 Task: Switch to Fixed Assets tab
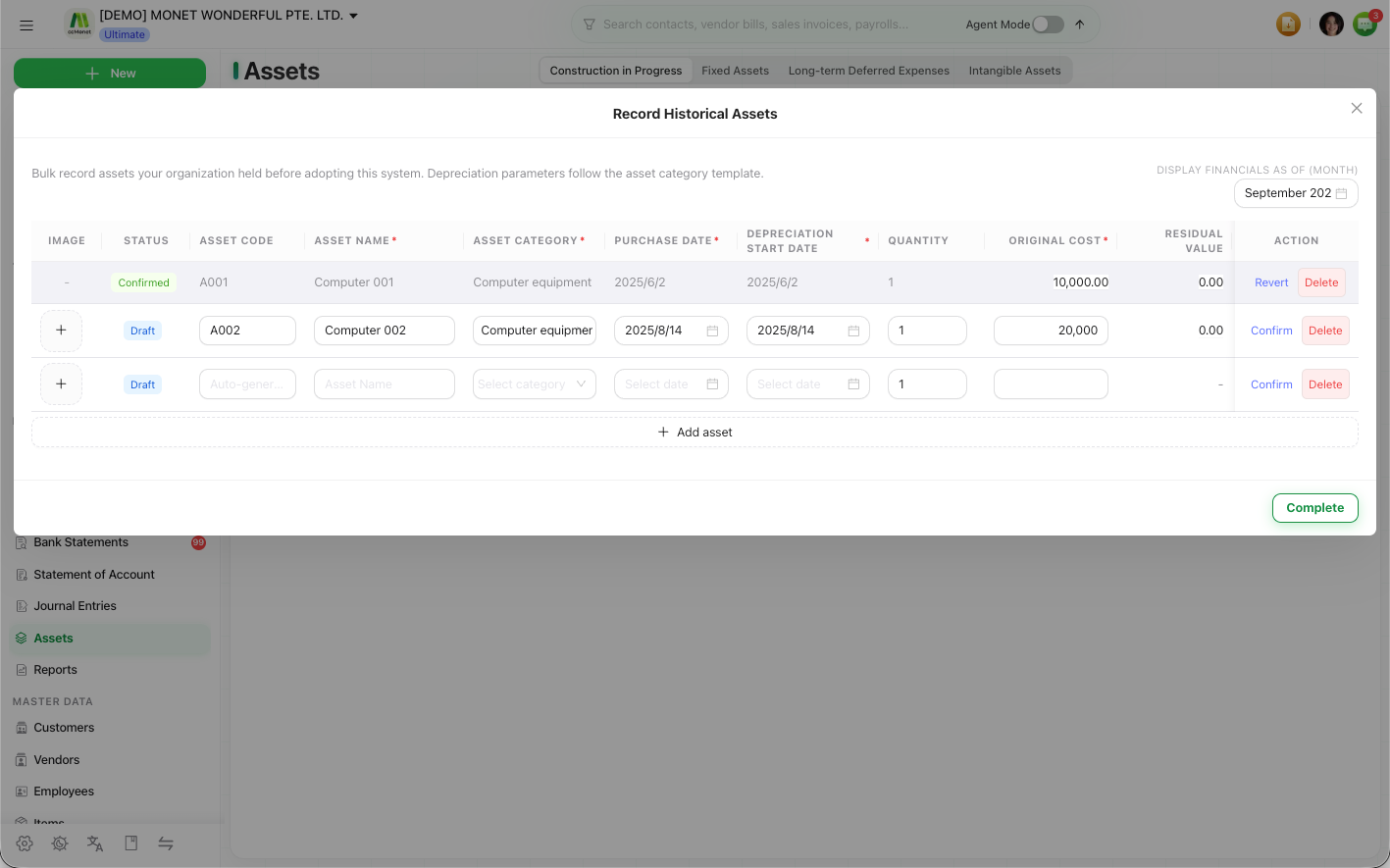[x=735, y=71]
